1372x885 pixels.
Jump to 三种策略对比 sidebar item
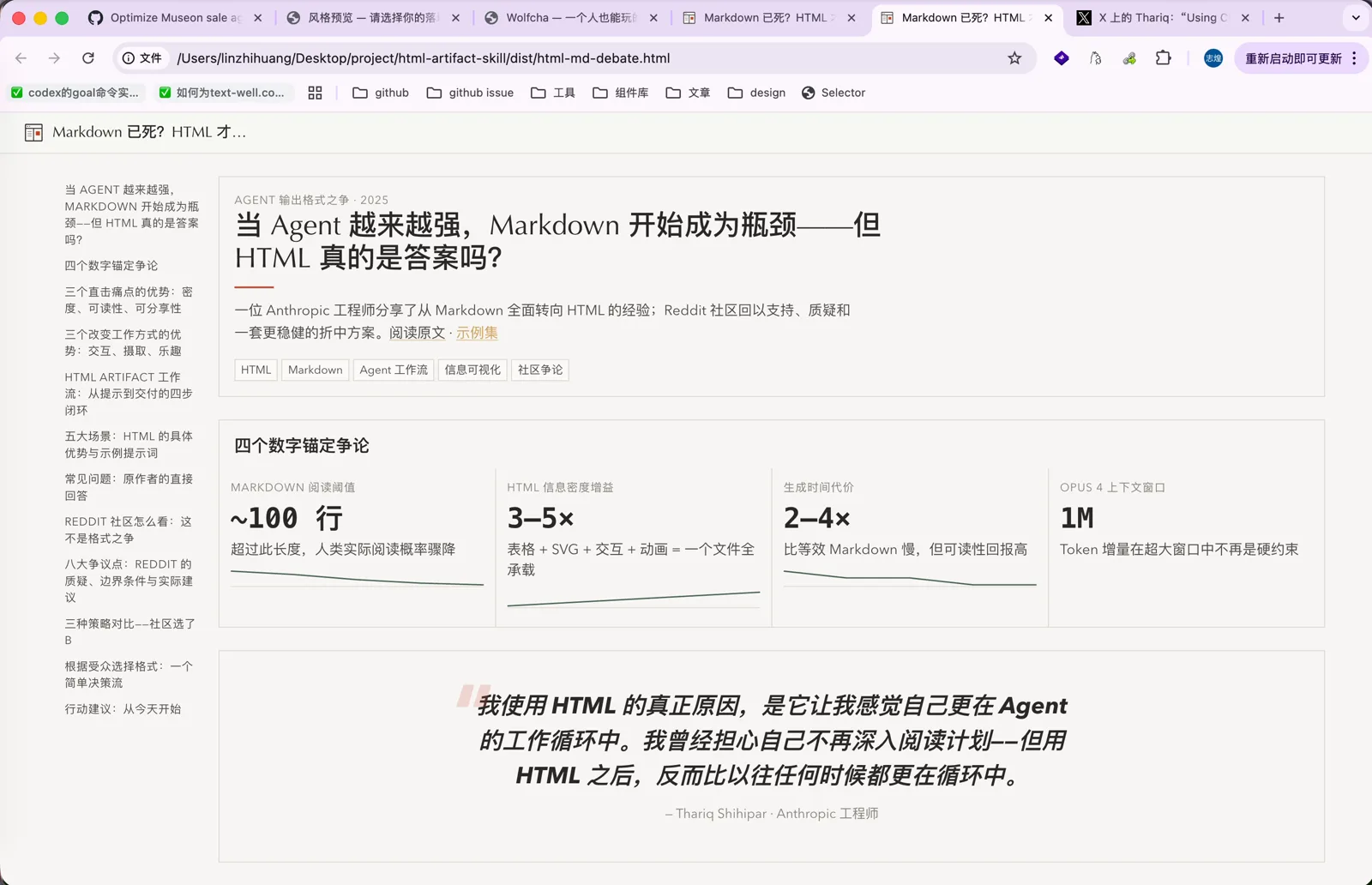tap(130, 632)
